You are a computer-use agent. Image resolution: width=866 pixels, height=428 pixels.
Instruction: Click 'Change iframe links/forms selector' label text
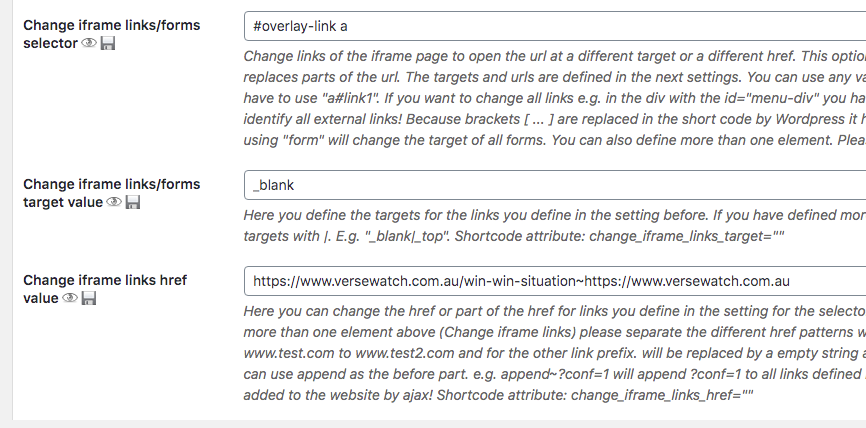(x=112, y=34)
